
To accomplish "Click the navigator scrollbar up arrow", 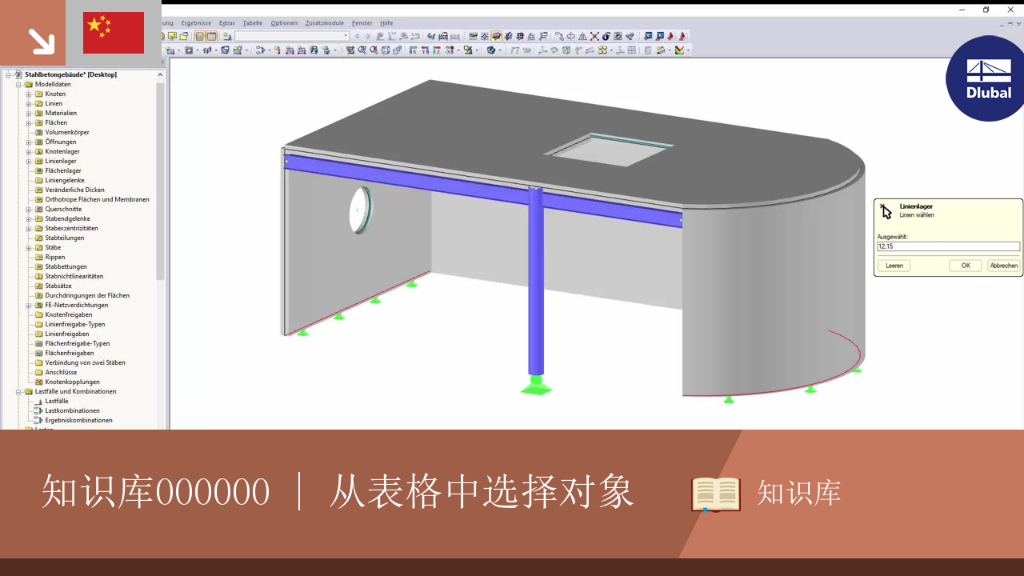I will point(160,75).
